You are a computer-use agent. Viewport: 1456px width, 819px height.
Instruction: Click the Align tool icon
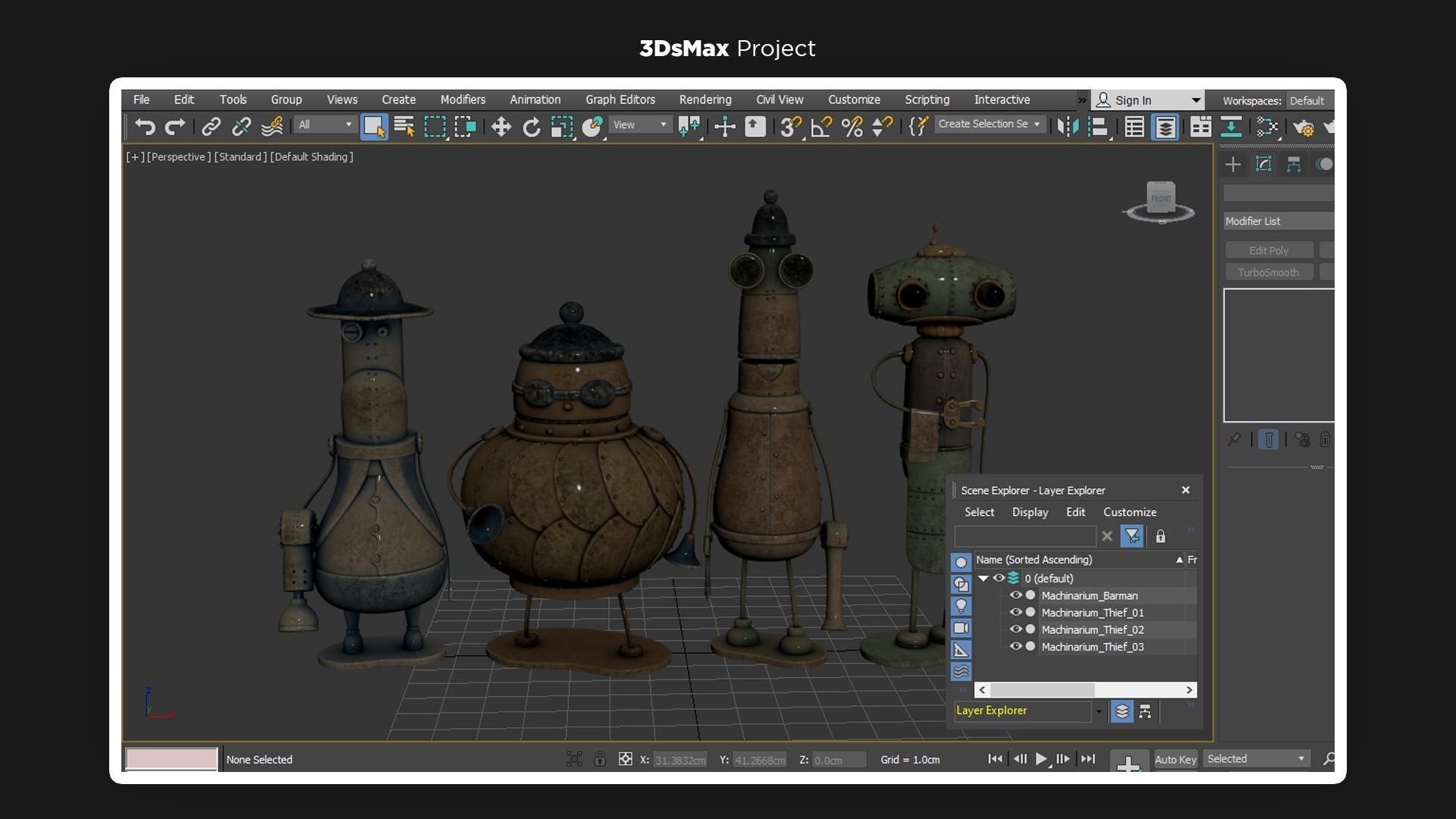(x=1098, y=127)
